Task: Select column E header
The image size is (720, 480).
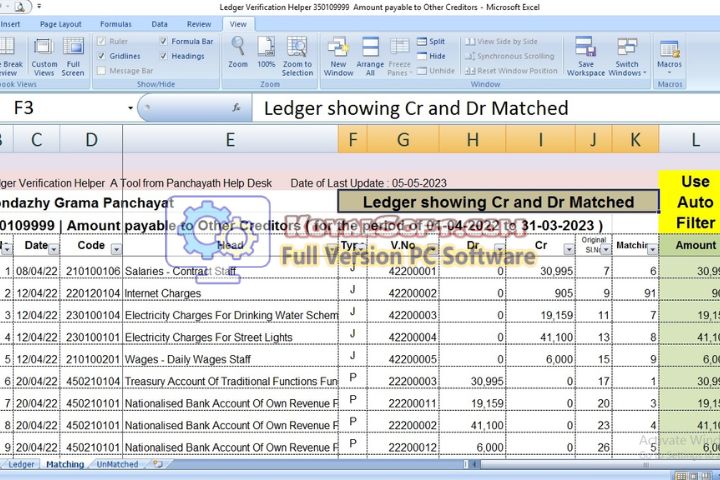Action: (x=231, y=139)
